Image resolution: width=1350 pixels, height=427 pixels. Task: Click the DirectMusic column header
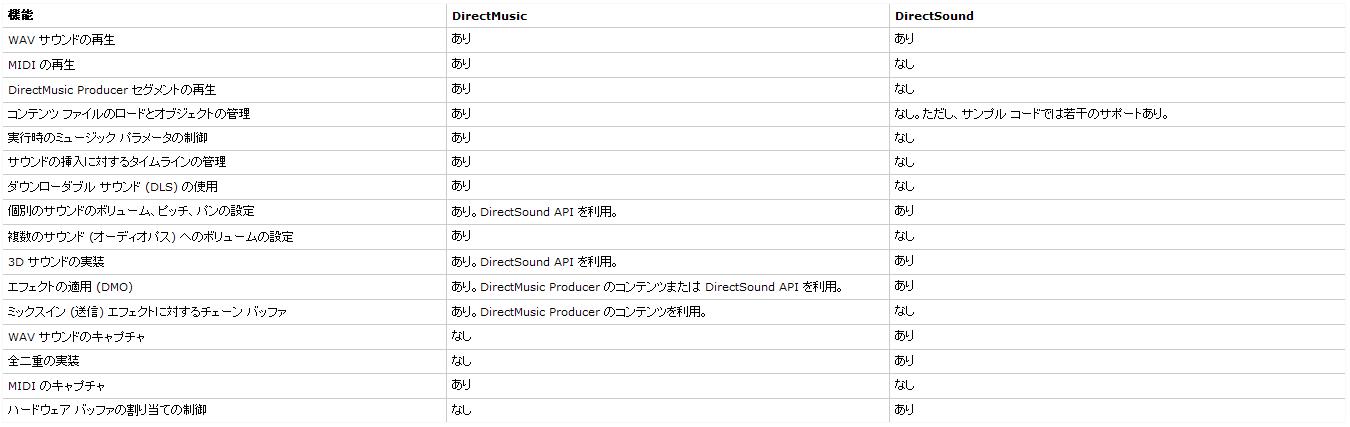(x=489, y=16)
